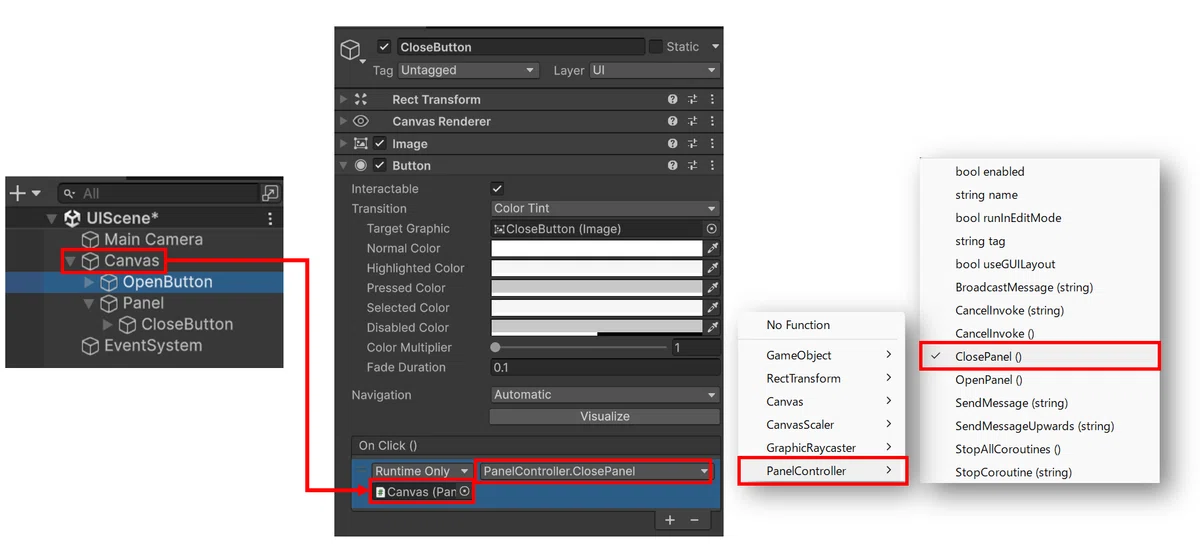Open presets for Canvas Renderer component
Screen dimensions: 1200x553
pos(693,121)
